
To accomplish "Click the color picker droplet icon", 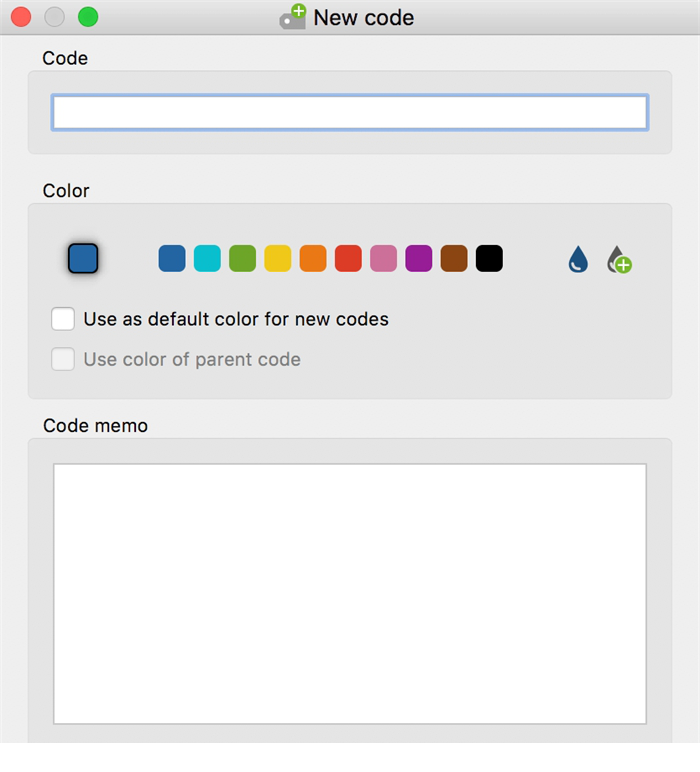I will 578,260.
